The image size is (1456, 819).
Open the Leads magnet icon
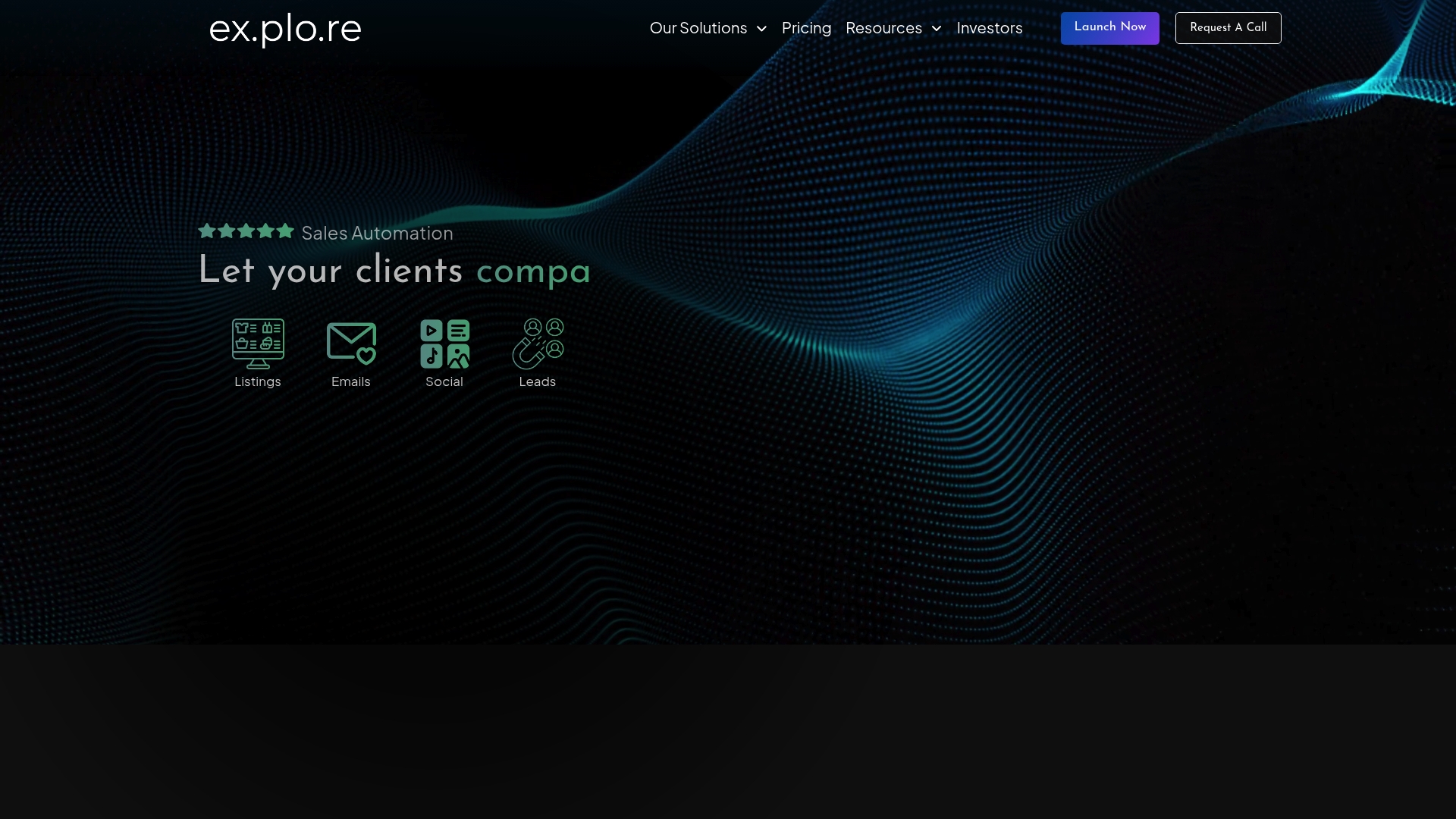[538, 344]
